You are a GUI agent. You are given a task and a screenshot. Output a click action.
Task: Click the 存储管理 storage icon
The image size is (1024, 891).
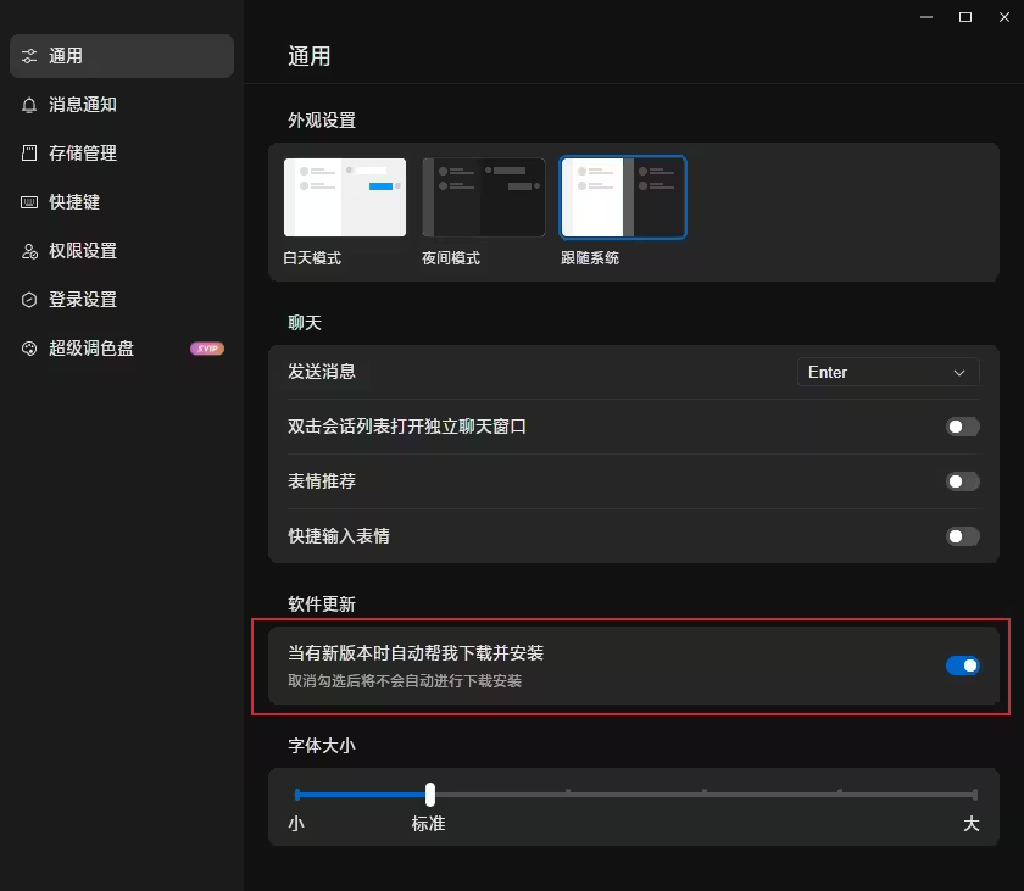[x=28, y=153]
